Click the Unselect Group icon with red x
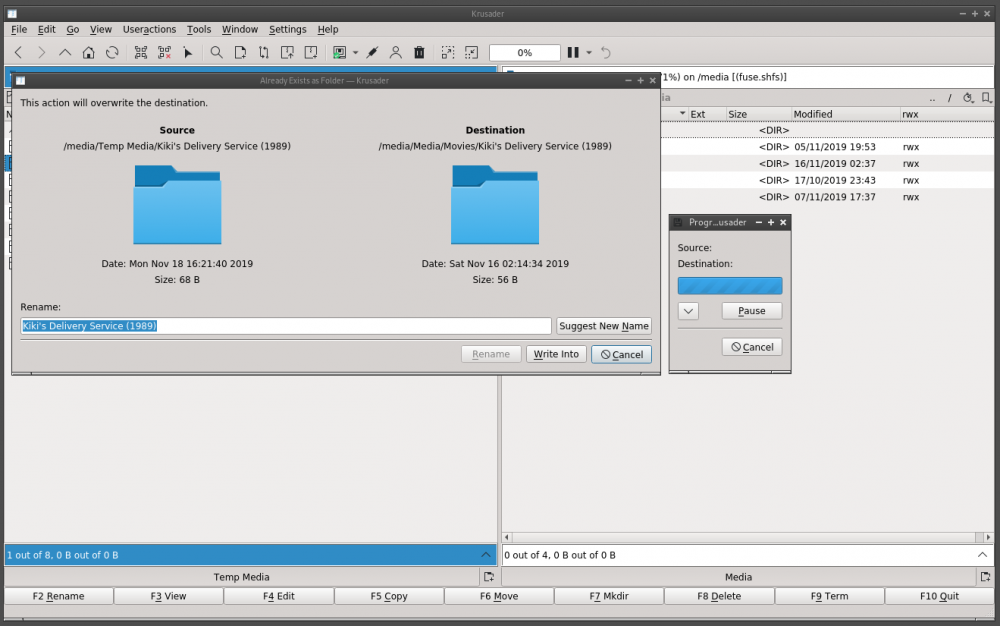 pos(165,52)
